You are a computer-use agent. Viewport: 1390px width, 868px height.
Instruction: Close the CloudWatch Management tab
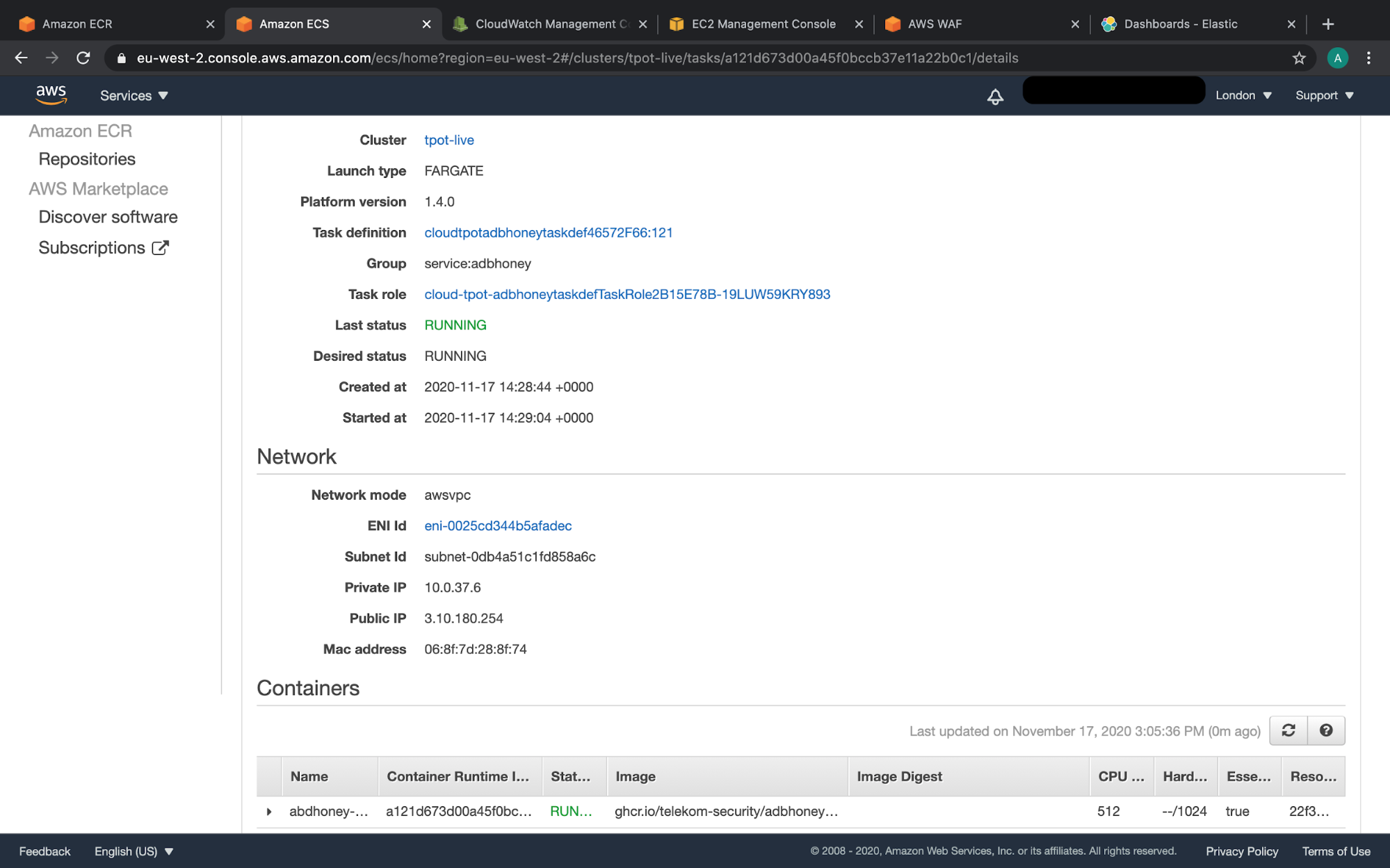[643, 24]
